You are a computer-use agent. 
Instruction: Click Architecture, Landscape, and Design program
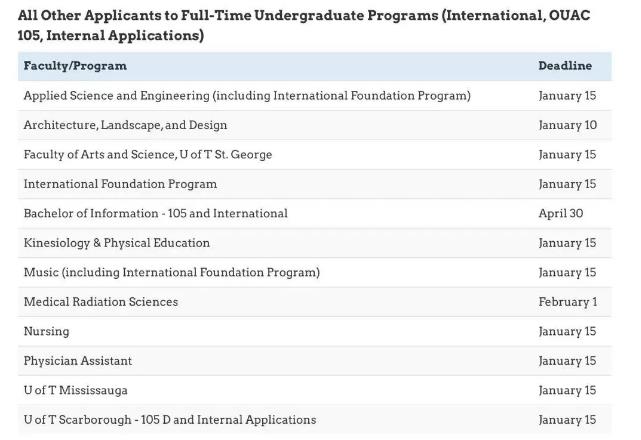pos(125,125)
